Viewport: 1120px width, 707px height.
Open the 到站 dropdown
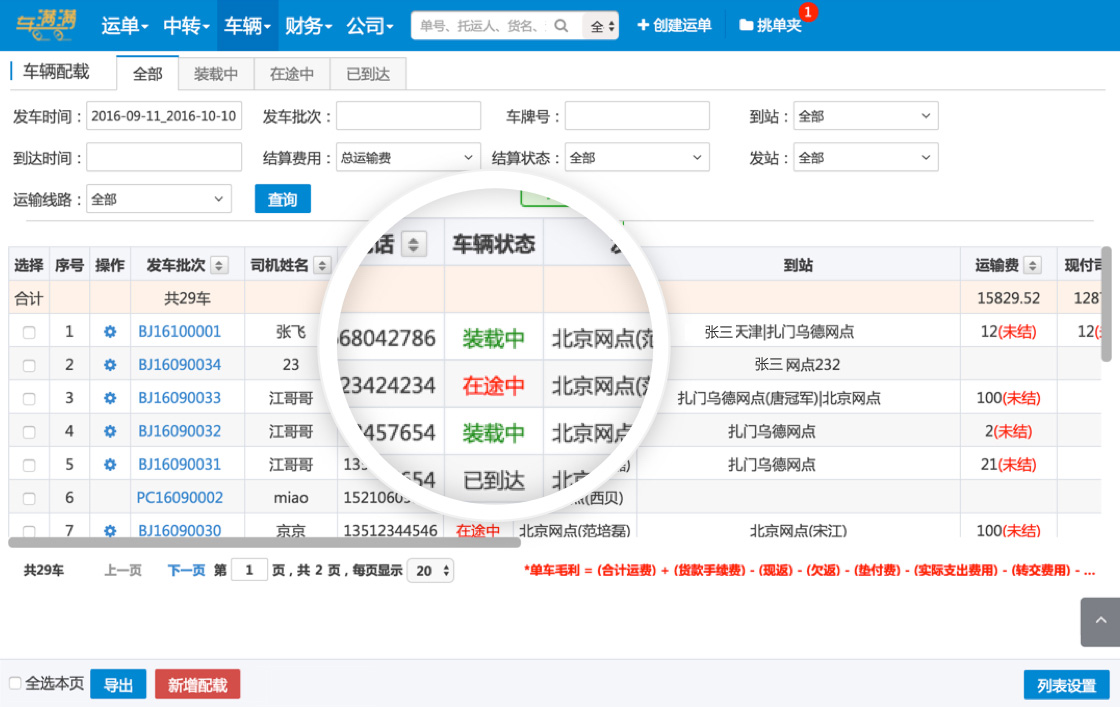865,116
